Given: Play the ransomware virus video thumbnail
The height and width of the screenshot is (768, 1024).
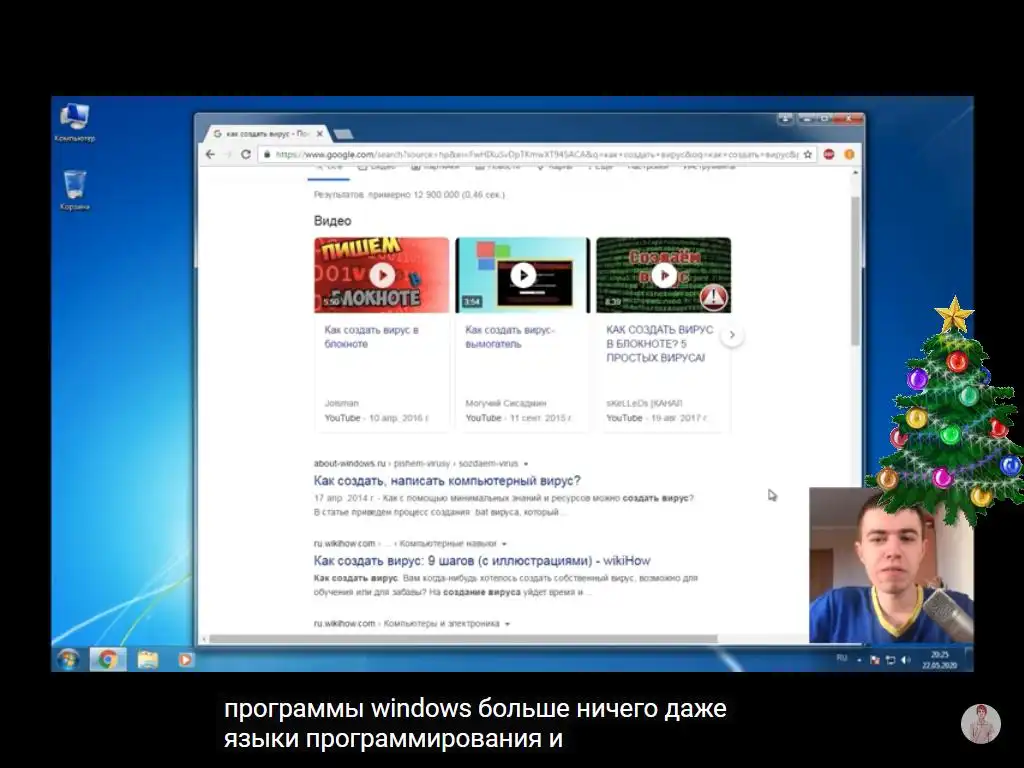Looking at the screenshot, I should coord(522,275).
